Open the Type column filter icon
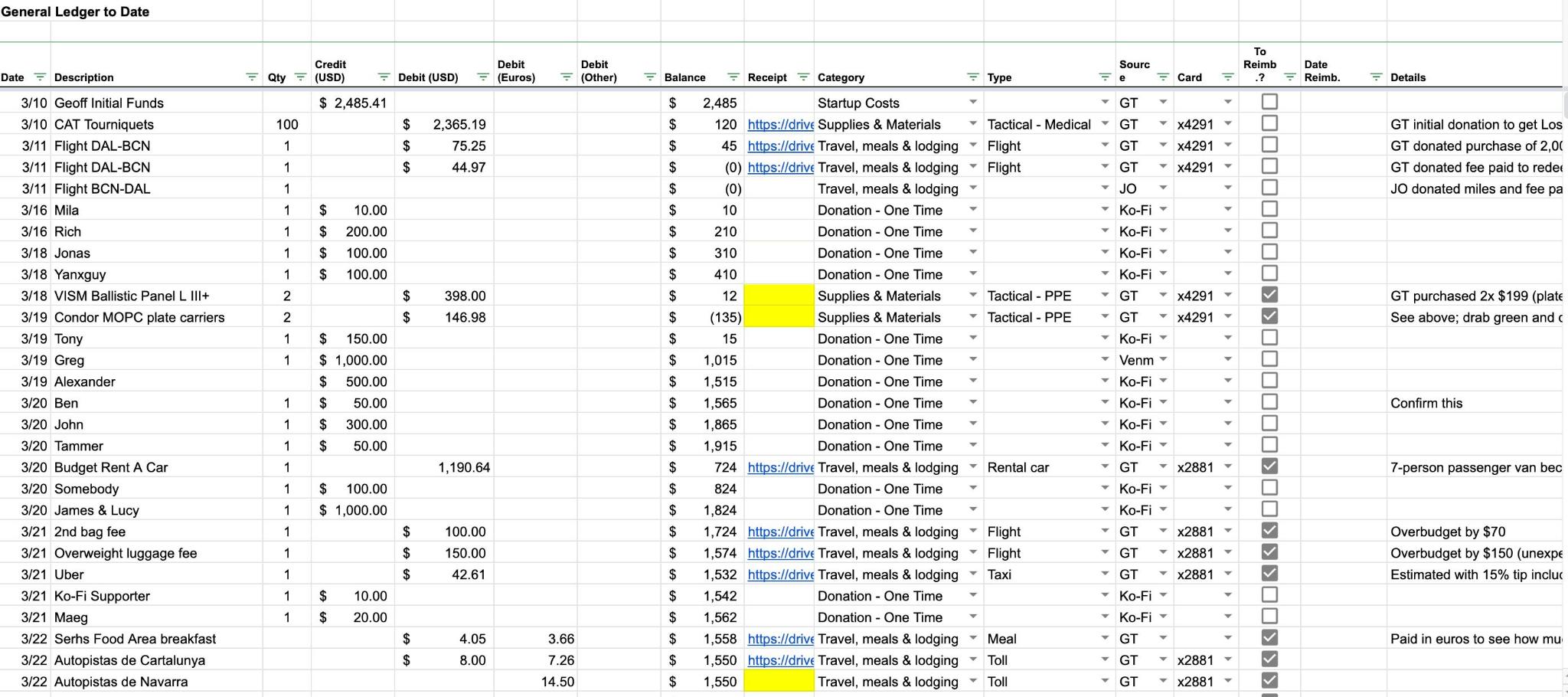Viewport: 1568px width, 697px height. pos(1104,77)
